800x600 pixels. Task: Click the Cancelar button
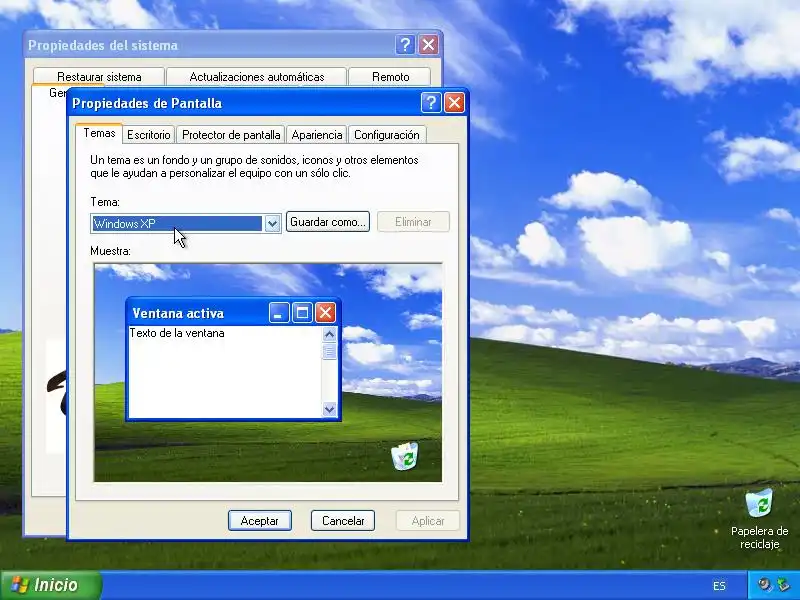tap(343, 520)
